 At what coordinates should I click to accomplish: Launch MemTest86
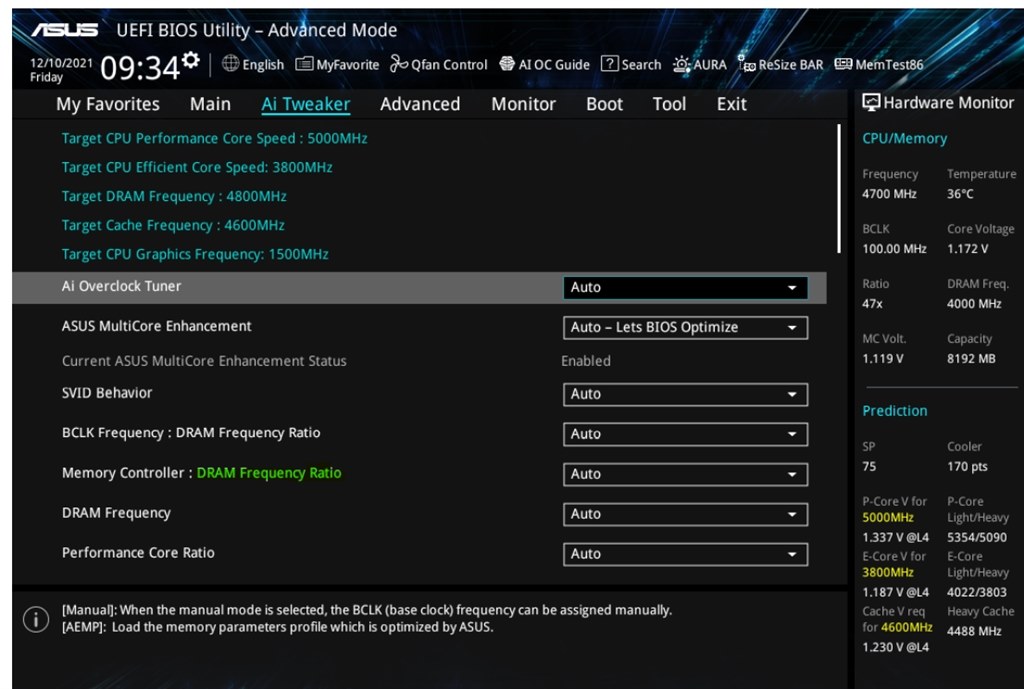pyautogui.click(x=879, y=64)
